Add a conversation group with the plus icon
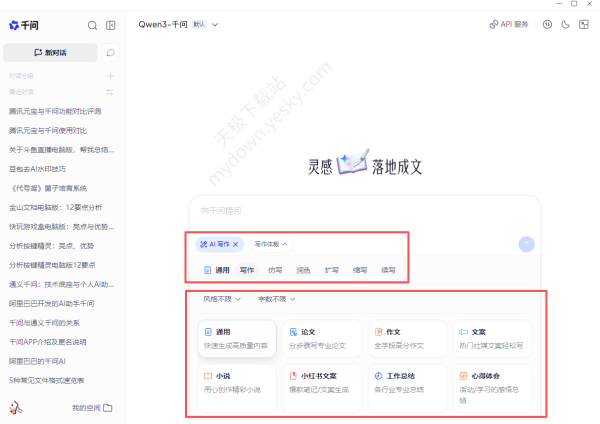The height and width of the screenshot is (424, 600). point(110,75)
